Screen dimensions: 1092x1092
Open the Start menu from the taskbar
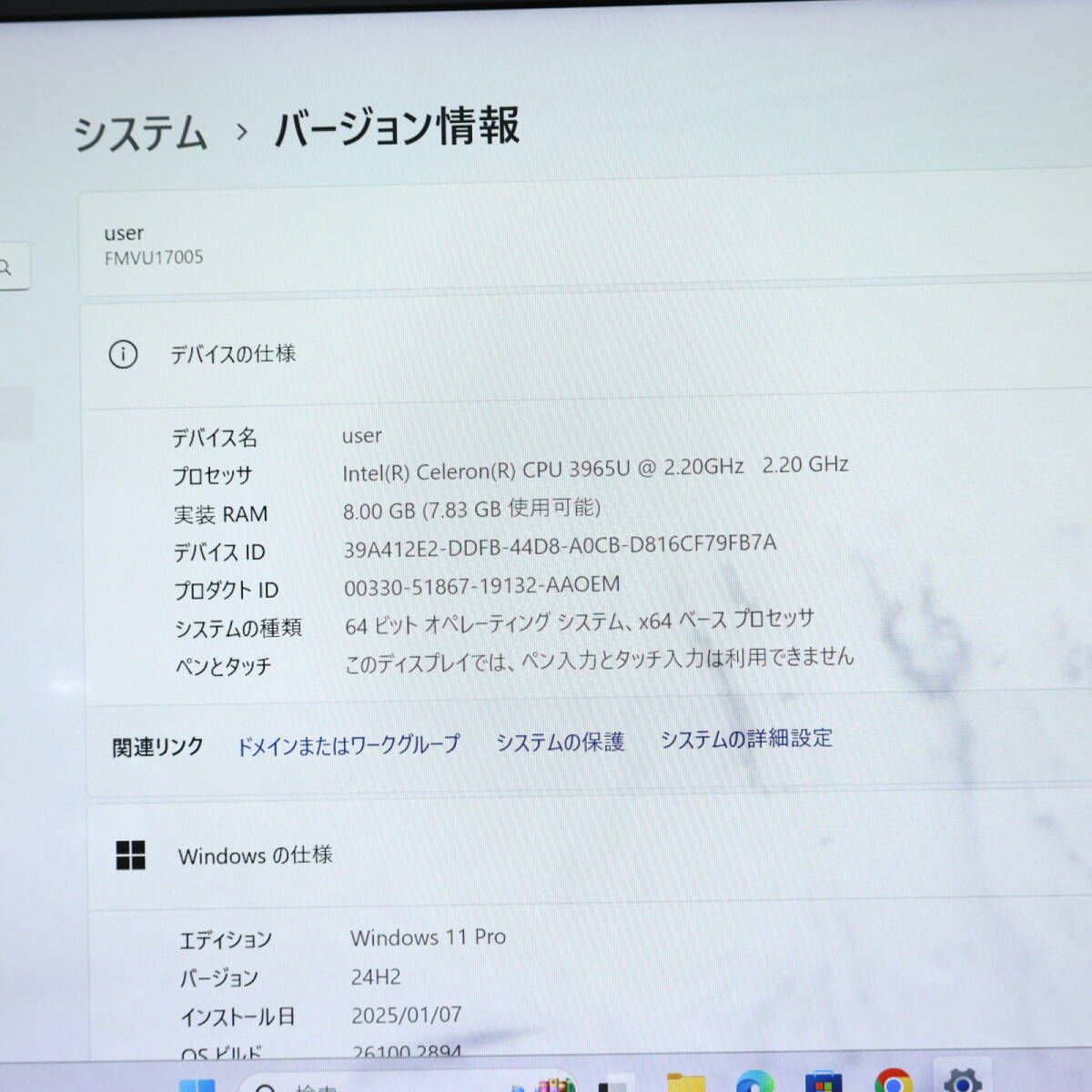pos(197,1085)
